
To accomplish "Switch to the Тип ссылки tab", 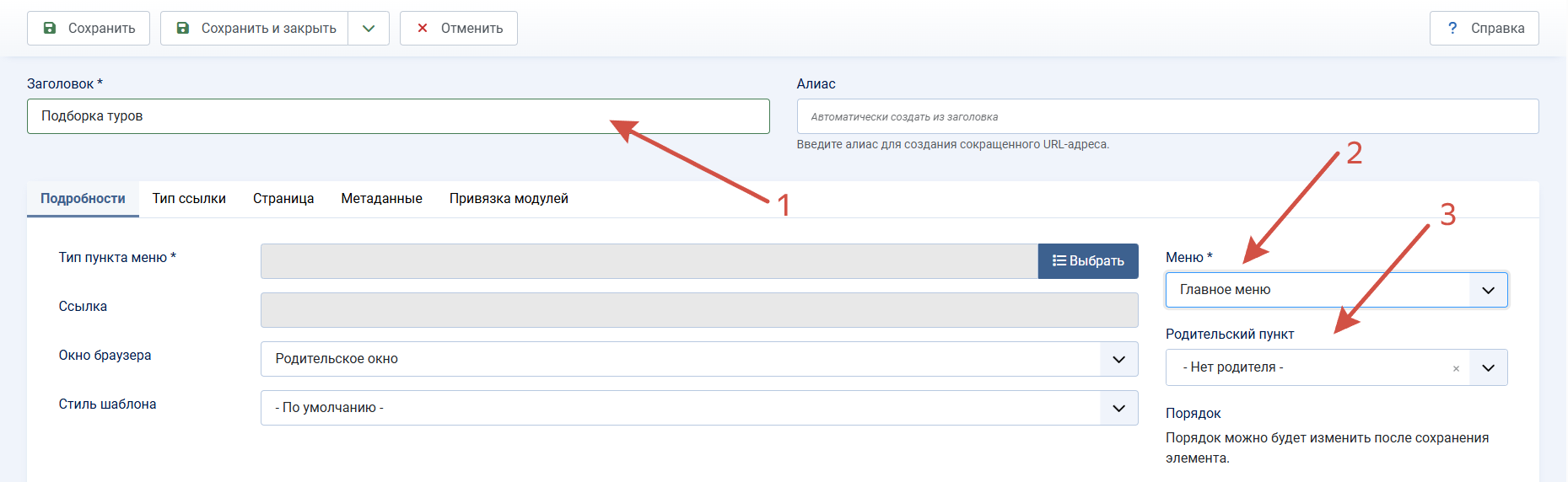I will click(189, 199).
